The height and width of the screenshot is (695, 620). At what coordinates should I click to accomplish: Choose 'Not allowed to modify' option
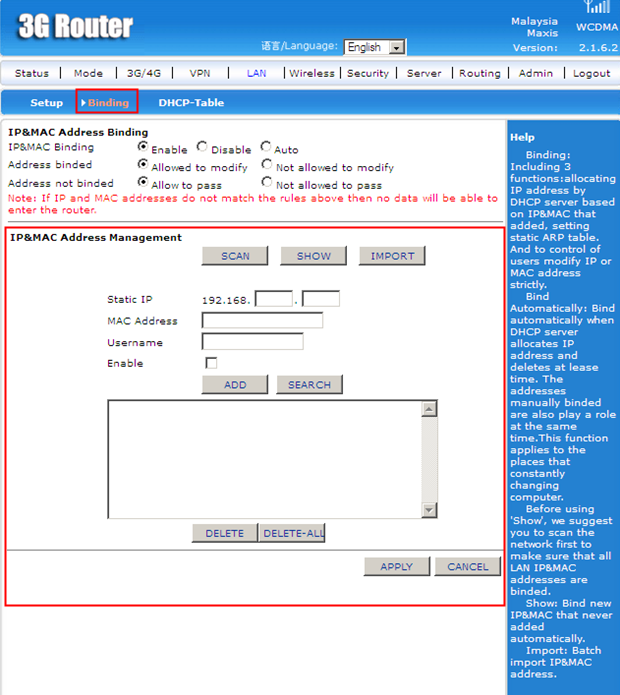(267, 165)
